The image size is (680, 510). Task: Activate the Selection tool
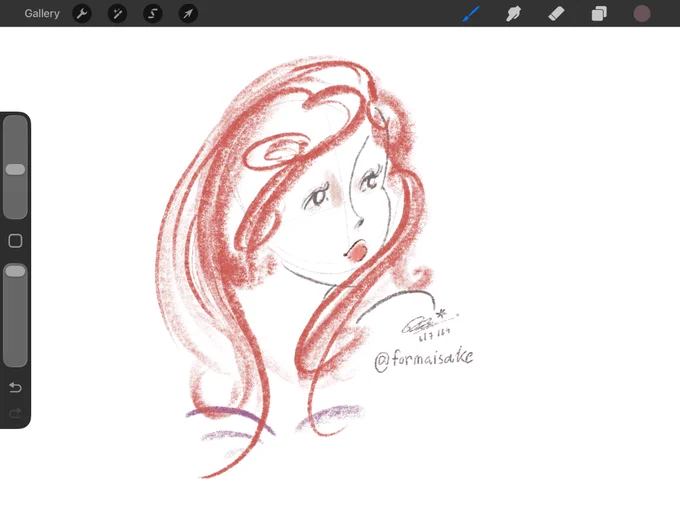[x=153, y=14]
